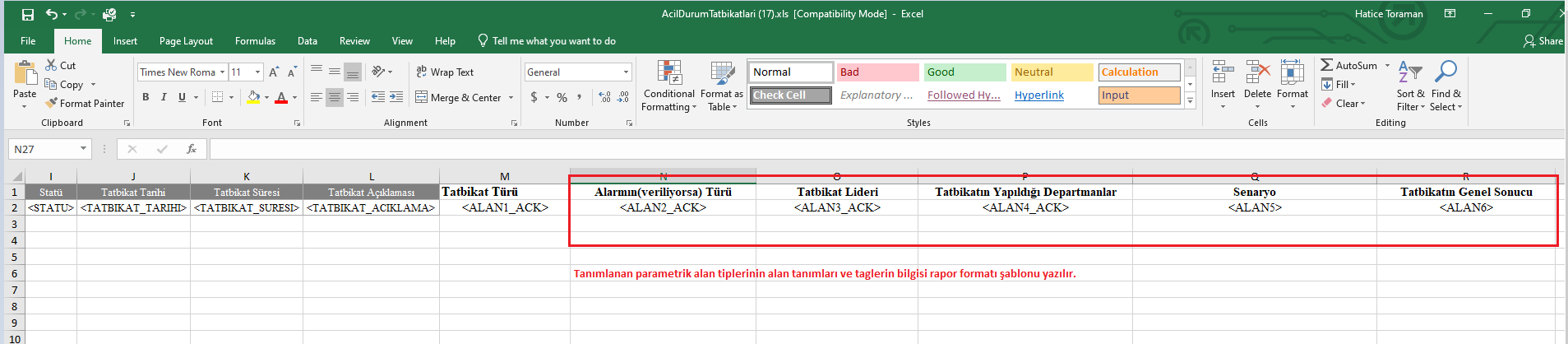Screen dimensions: 1568x344
Task: Open Conditional Formatting
Action: point(669,86)
